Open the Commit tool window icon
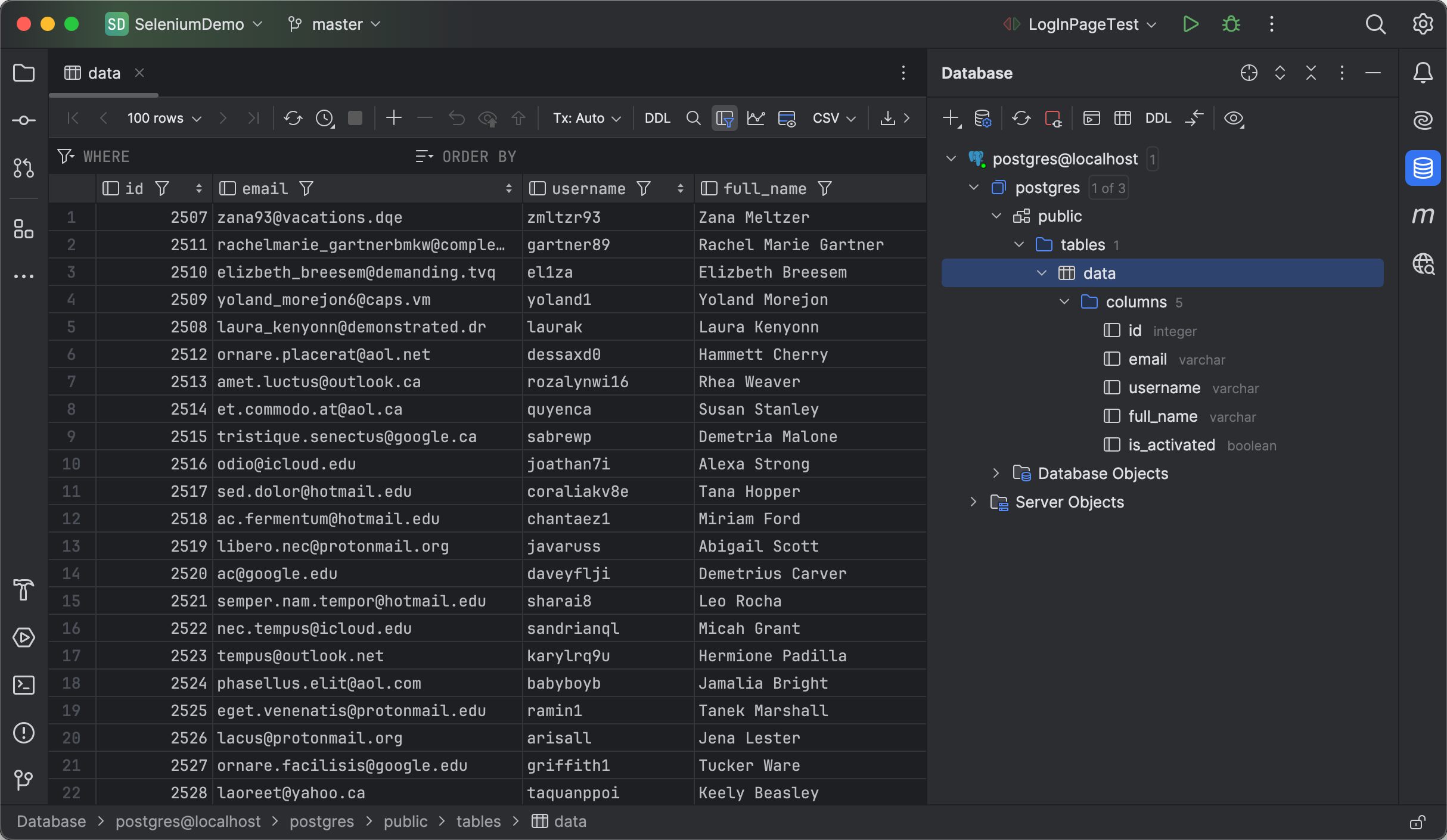Image resolution: width=1447 pixels, height=840 pixels. (x=24, y=120)
